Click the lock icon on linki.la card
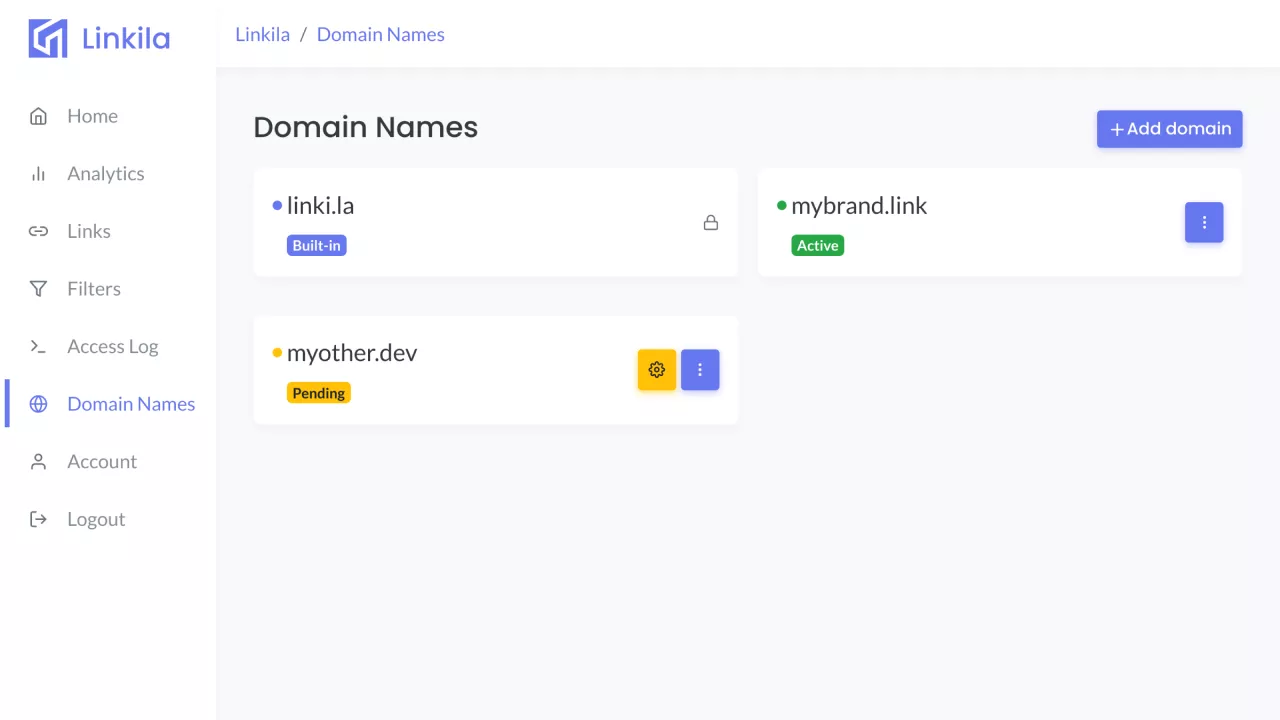Screen dimensions: 1280x720 [711, 223]
